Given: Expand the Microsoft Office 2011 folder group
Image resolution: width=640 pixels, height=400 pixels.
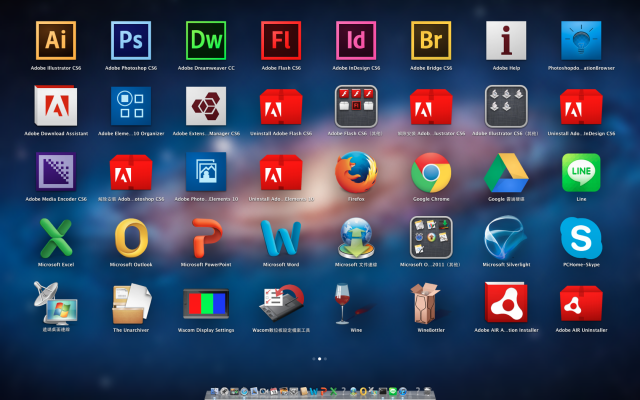Looking at the screenshot, I should [431, 238].
